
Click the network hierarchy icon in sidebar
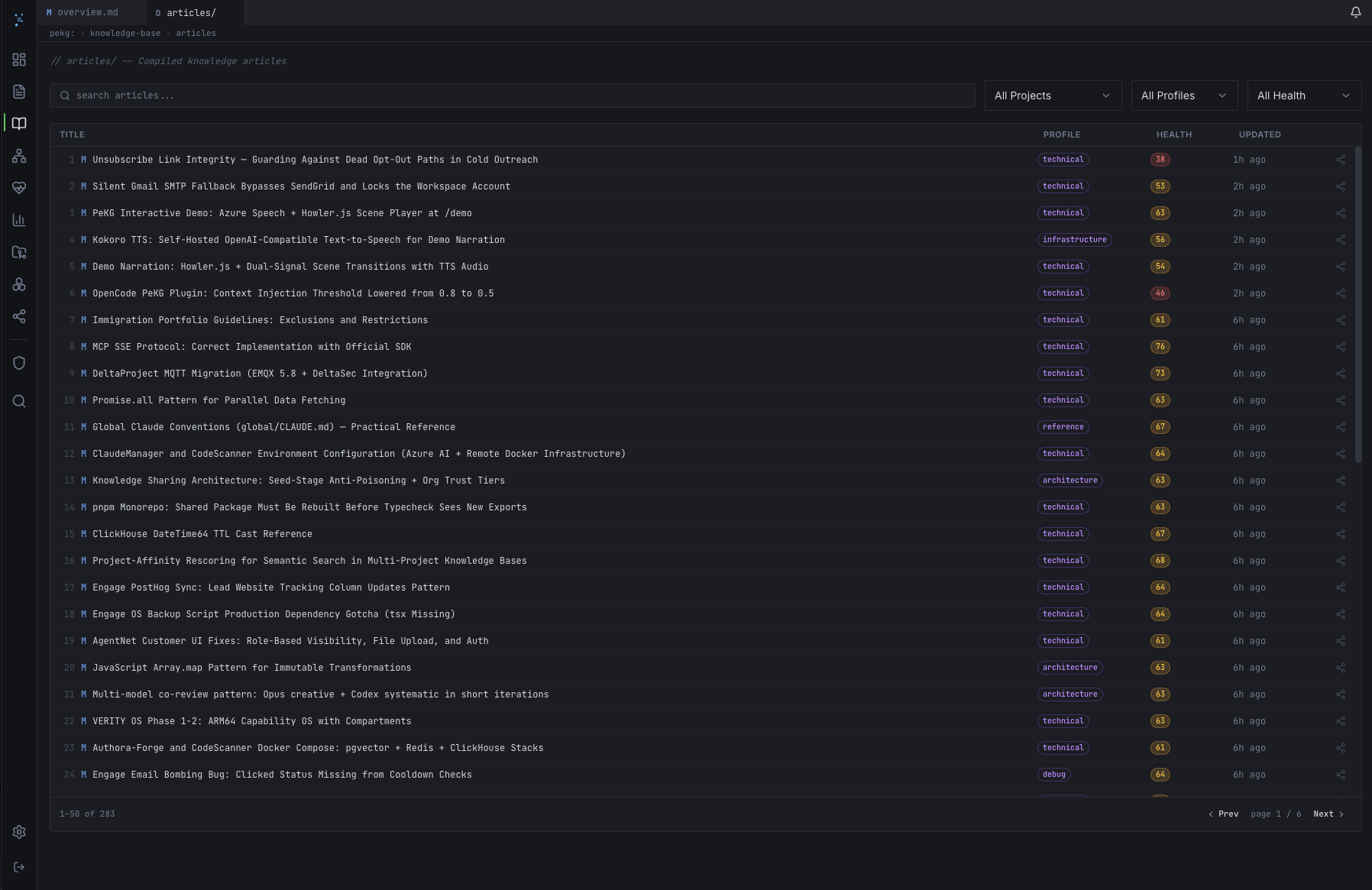pyautogui.click(x=19, y=156)
